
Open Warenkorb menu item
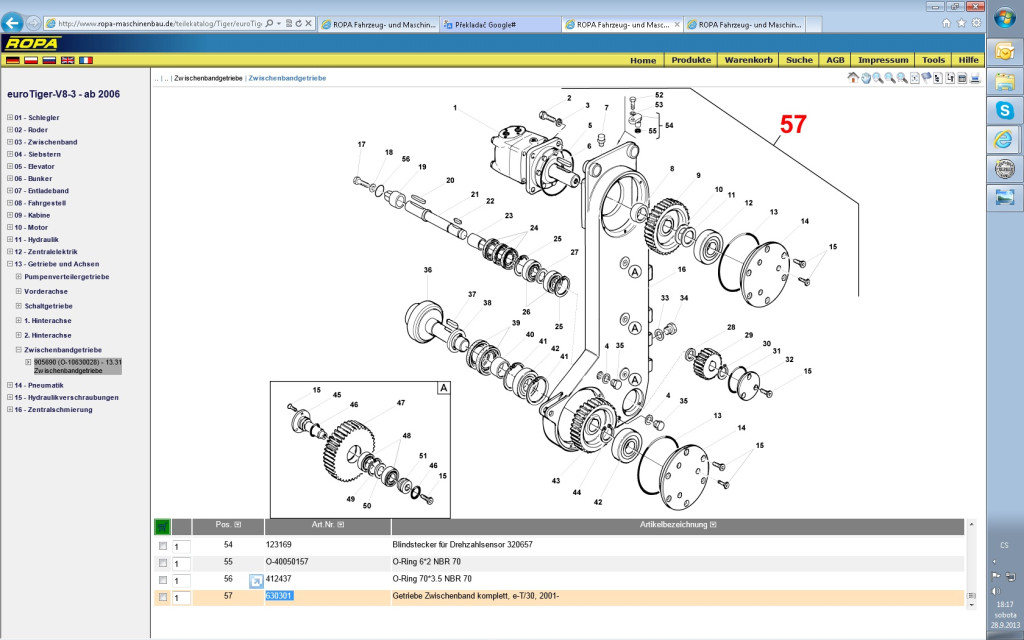(748, 60)
